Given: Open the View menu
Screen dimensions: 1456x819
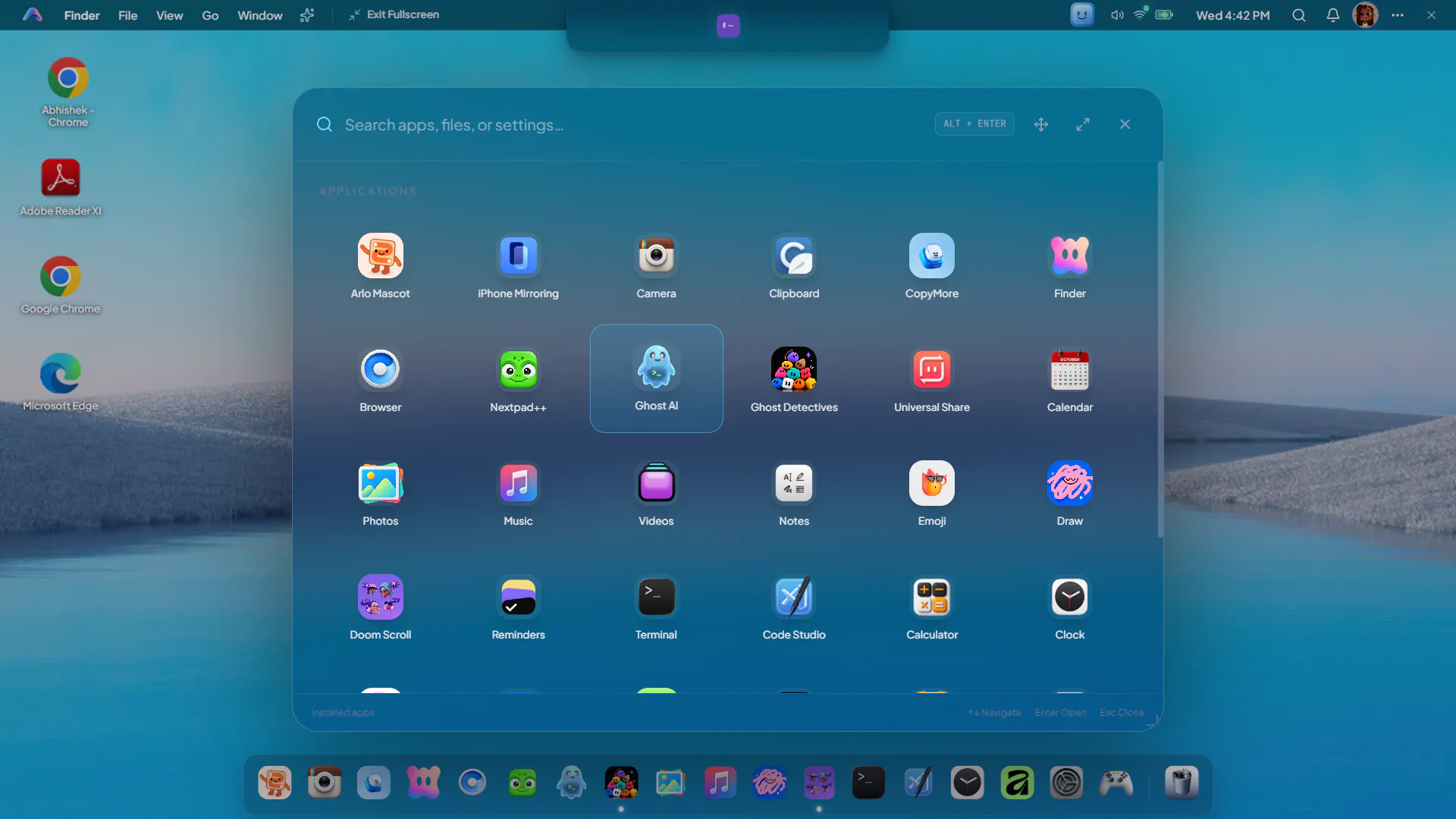Looking at the screenshot, I should [x=170, y=15].
